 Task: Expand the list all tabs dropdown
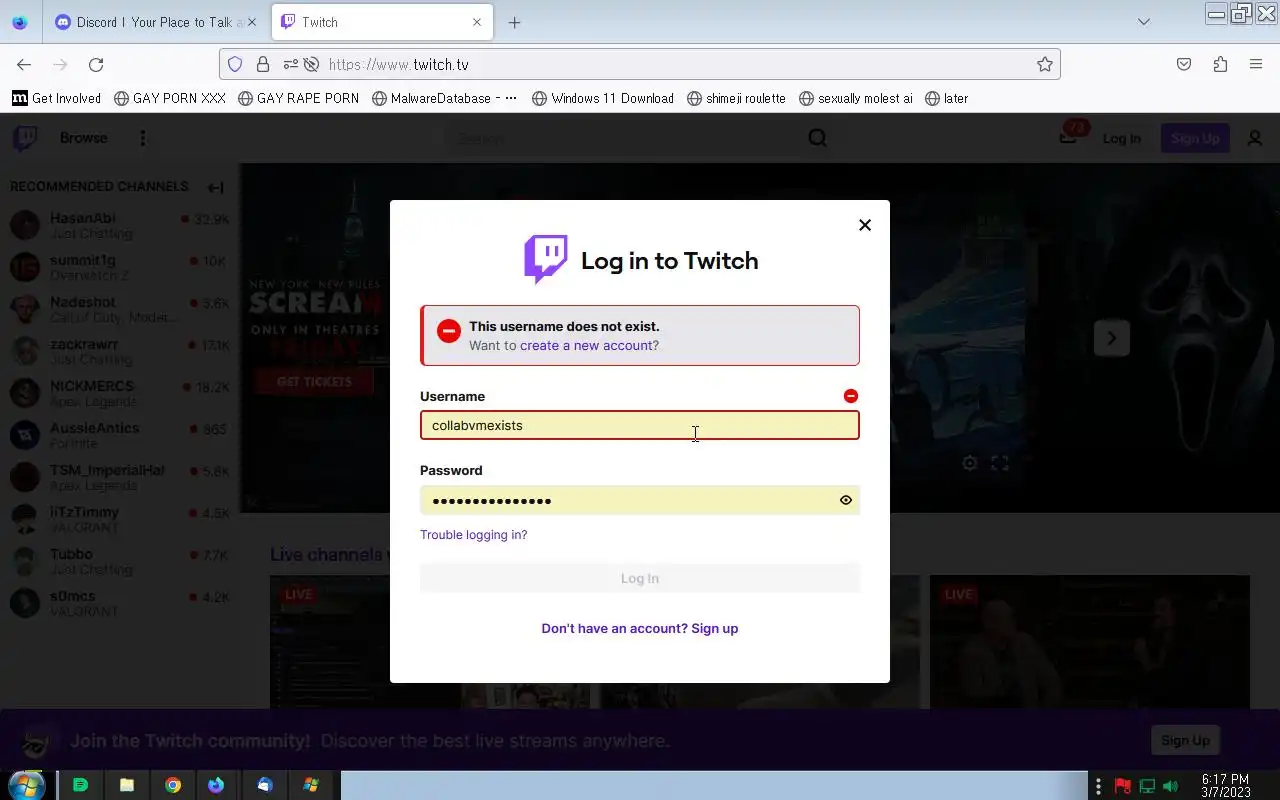[1144, 22]
